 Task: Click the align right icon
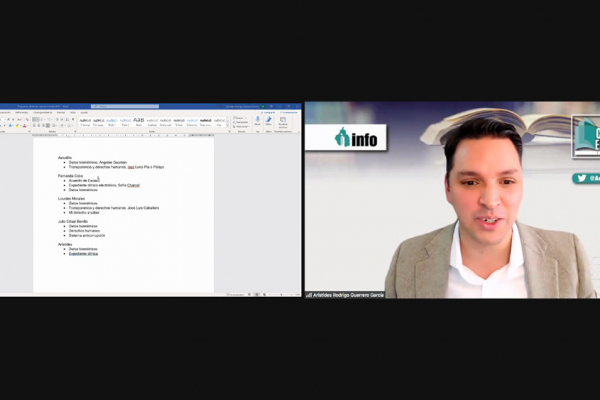43,126
